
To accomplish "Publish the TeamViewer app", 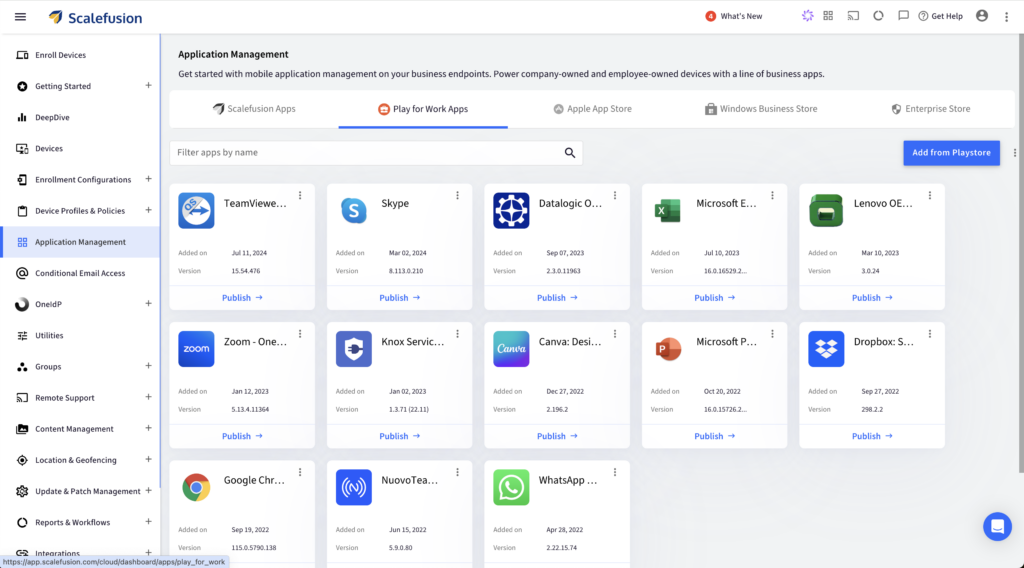I will tap(242, 298).
